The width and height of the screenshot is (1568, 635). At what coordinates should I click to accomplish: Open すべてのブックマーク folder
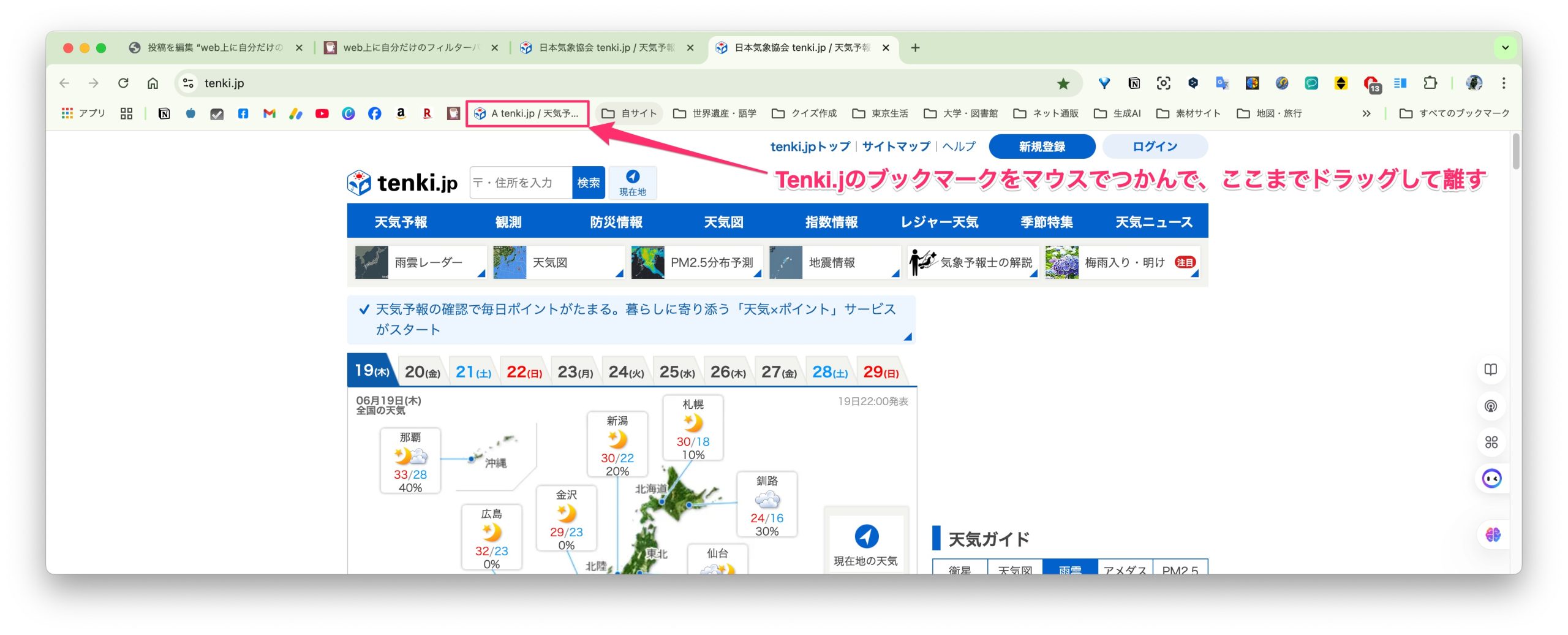[1455, 113]
